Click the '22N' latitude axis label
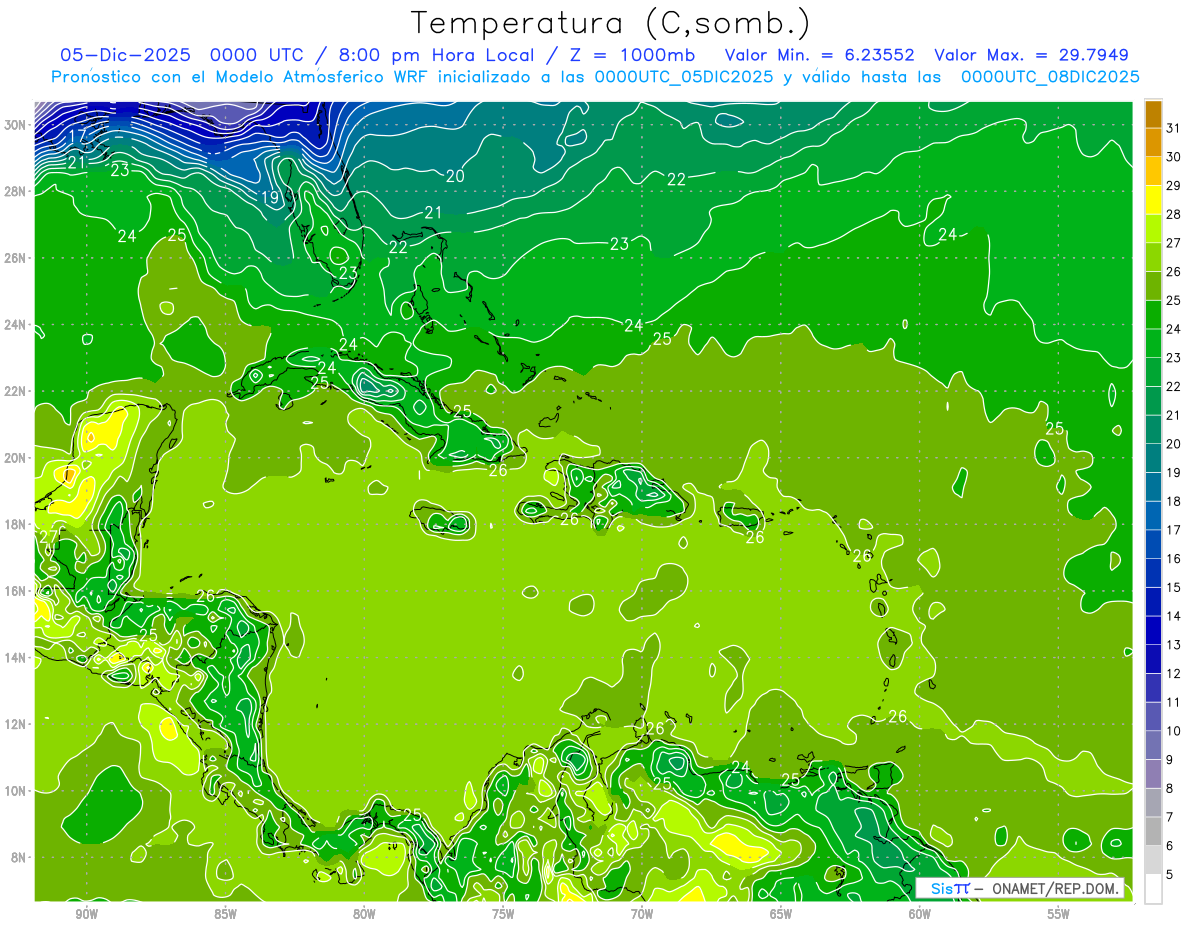 (x=16, y=391)
